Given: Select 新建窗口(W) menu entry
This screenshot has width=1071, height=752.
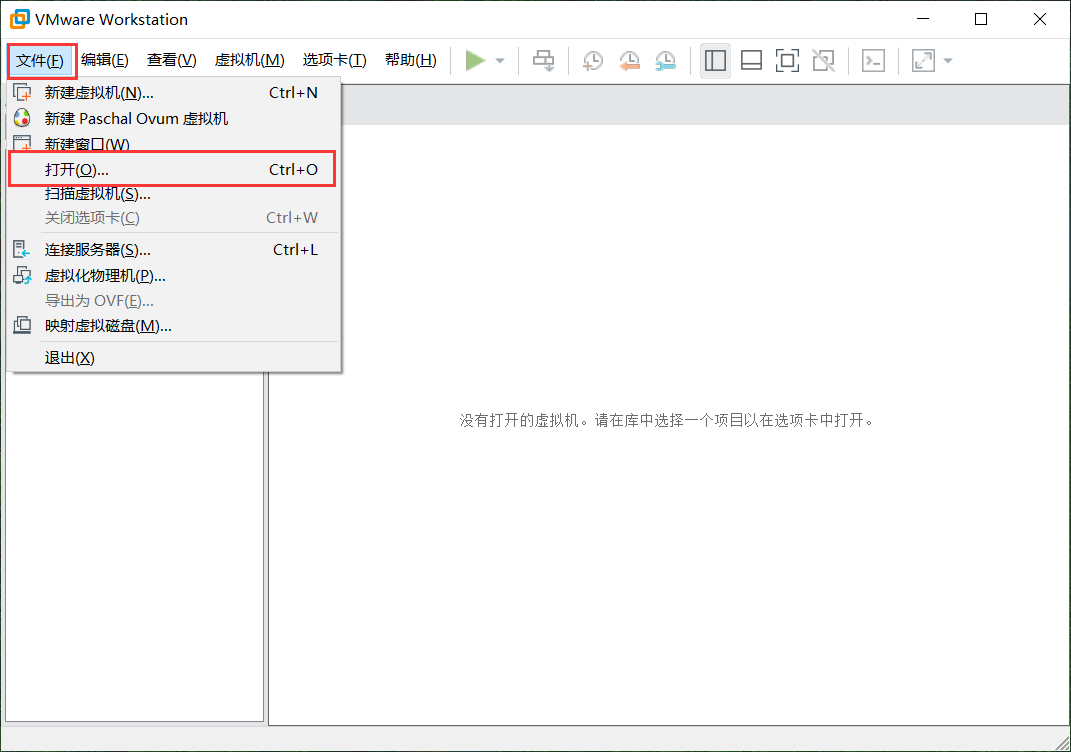Looking at the screenshot, I should 173,143.
